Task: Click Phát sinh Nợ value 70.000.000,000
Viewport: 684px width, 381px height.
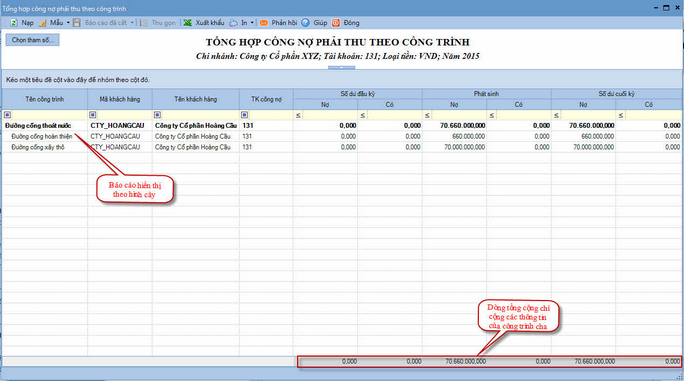Action: [x=465, y=148]
